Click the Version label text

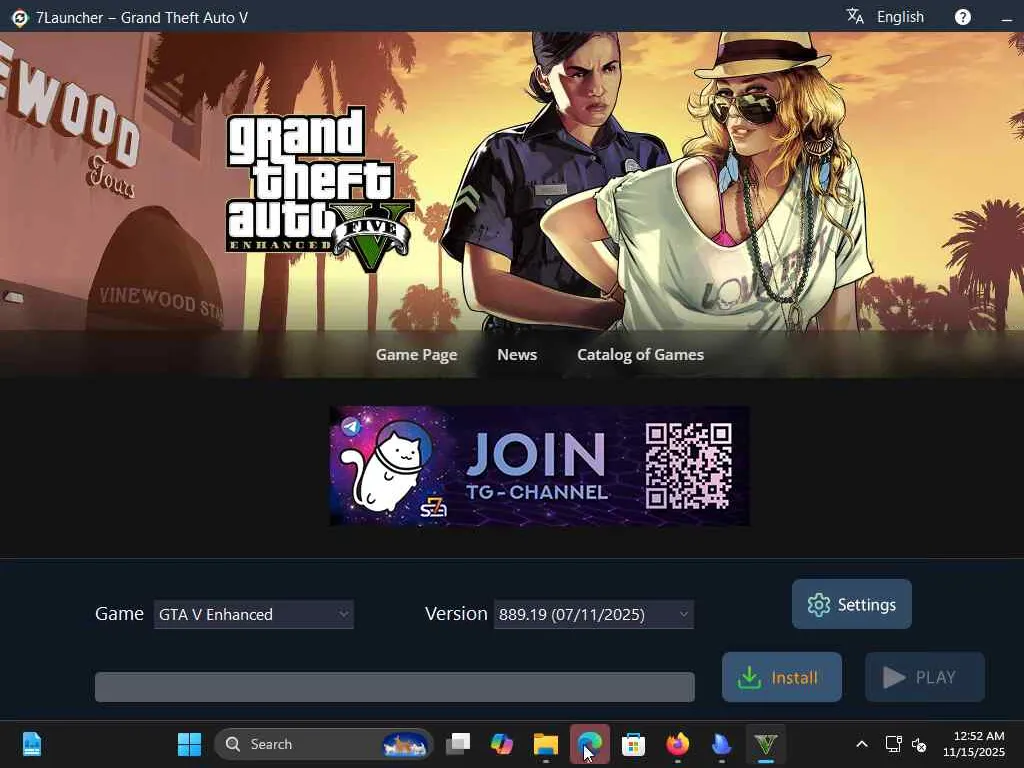[456, 614]
